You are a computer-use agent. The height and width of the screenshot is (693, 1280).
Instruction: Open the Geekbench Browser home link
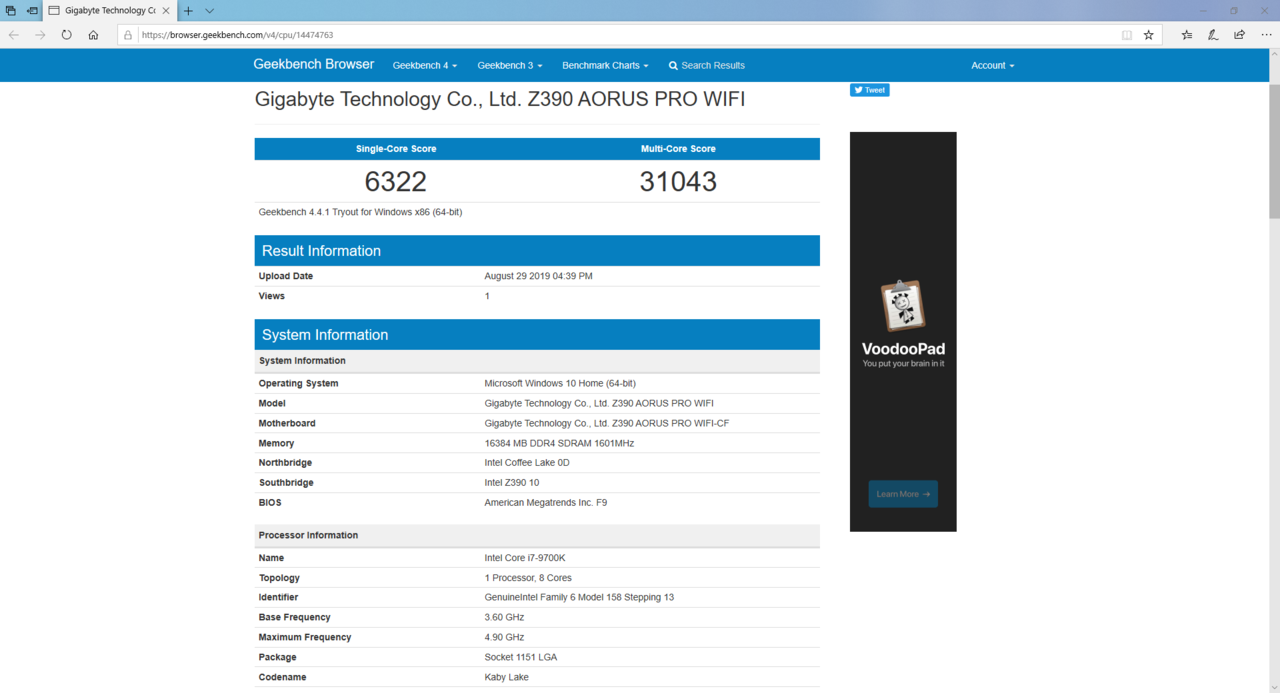point(314,64)
